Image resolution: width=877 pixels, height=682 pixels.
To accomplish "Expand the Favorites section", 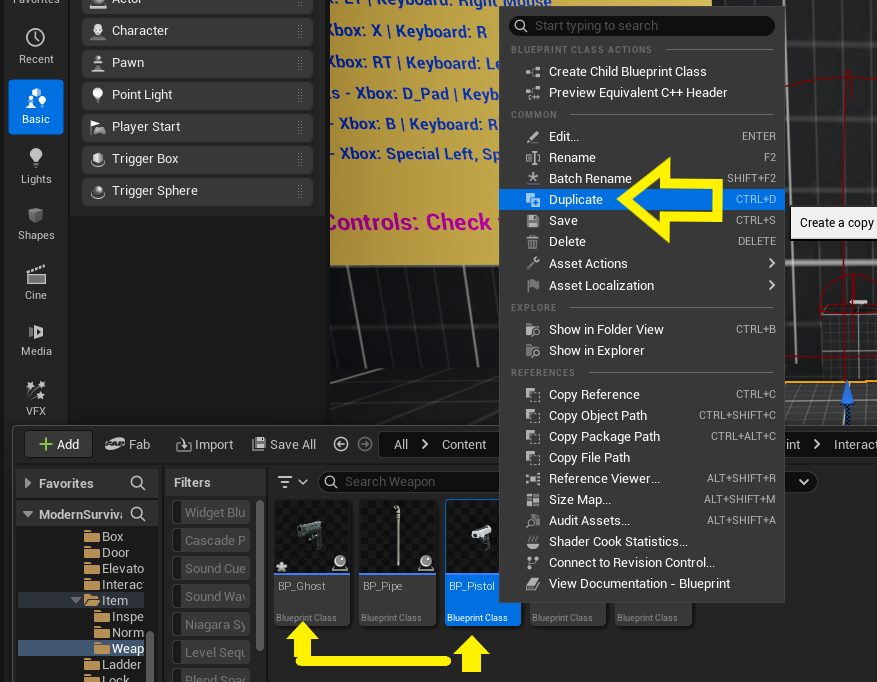I will pos(28,483).
